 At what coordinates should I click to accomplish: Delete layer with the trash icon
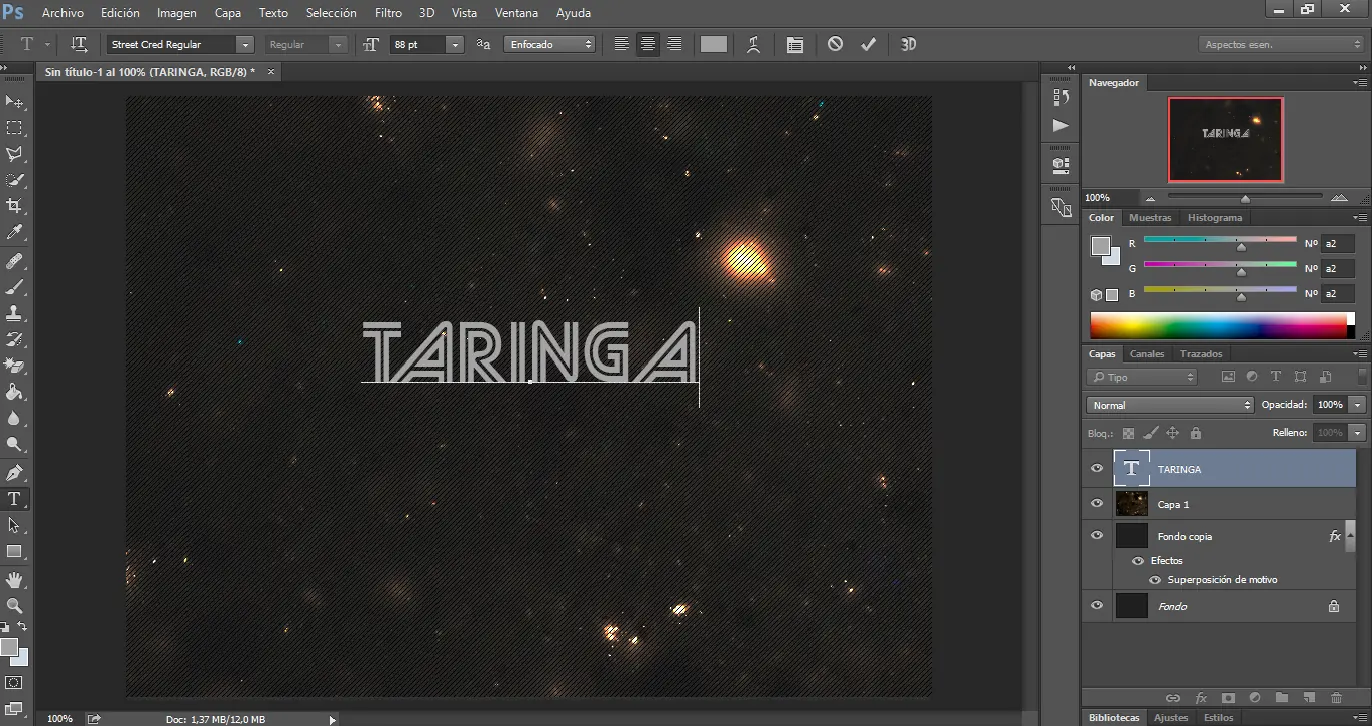(1337, 697)
